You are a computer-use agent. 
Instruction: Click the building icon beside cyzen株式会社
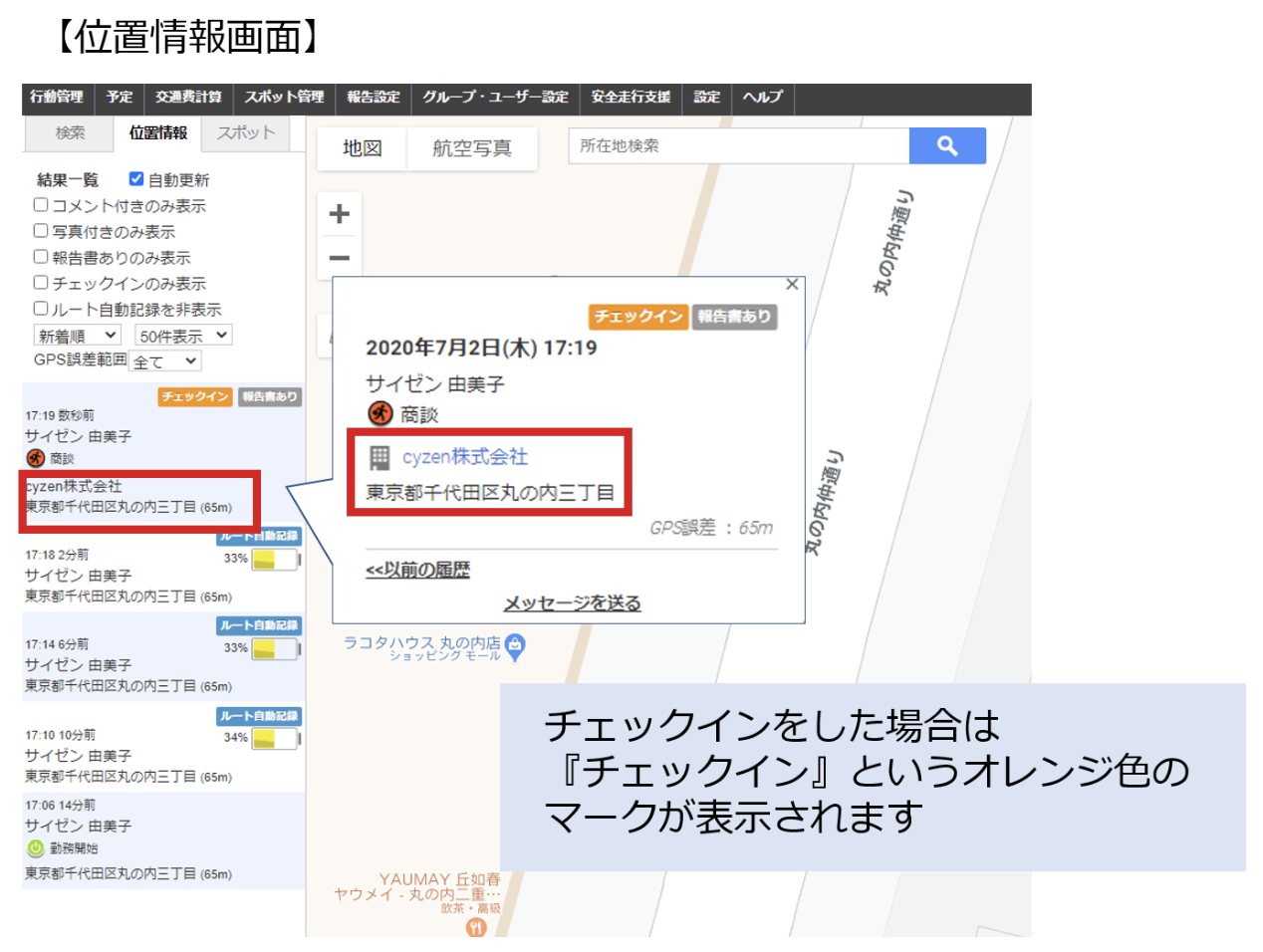[379, 457]
